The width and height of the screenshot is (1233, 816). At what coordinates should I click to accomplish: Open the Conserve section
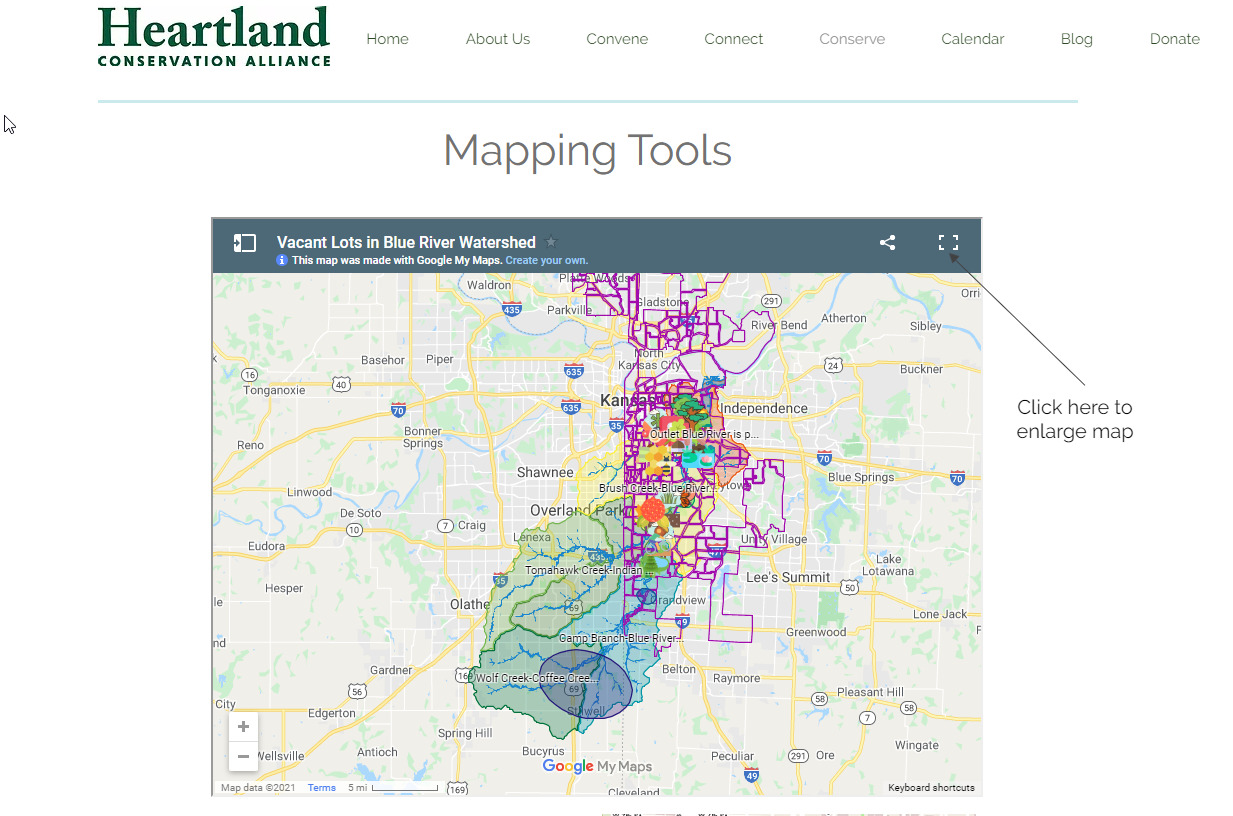click(852, 39)
